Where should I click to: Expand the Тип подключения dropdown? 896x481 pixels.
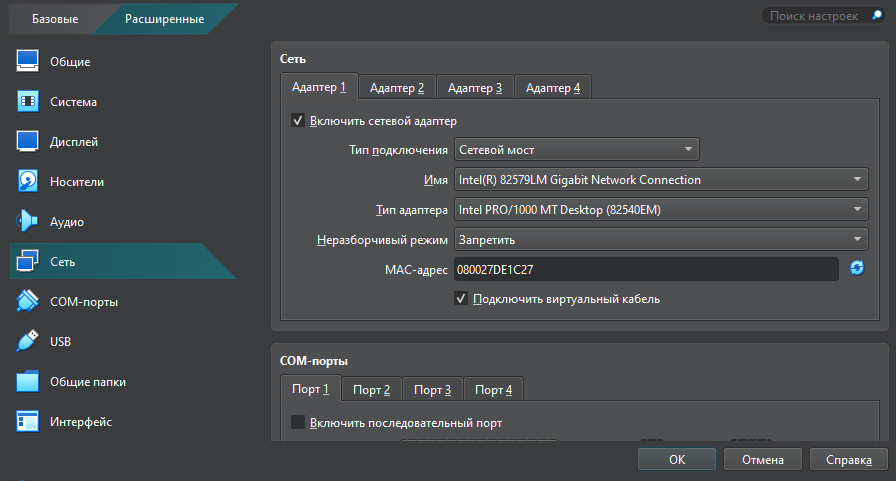tap(576, 150)
